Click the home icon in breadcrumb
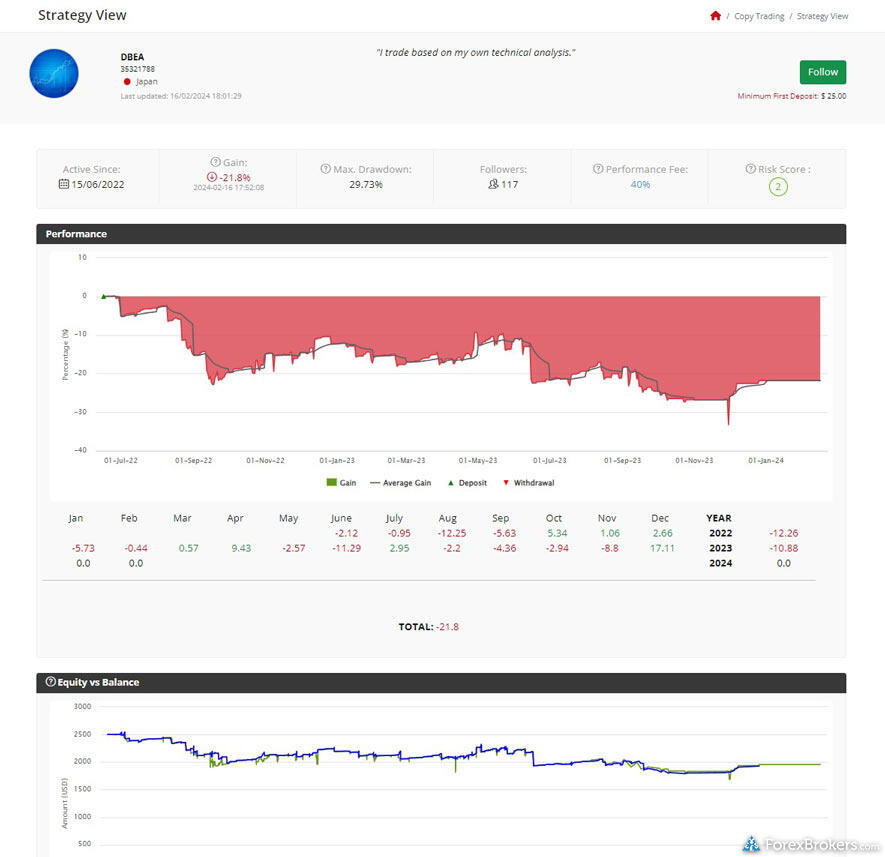Screen dimensions: 885x857 tap(715, 16)
